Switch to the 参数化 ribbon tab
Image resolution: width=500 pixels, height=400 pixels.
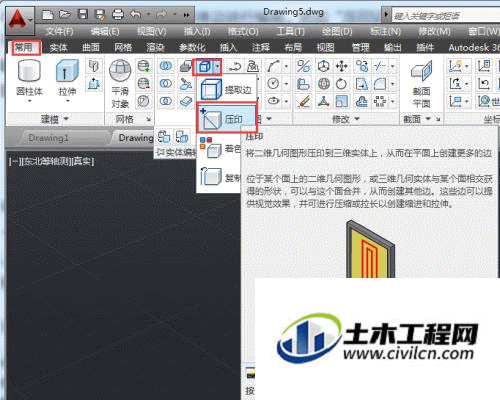(x=192, y=48)
